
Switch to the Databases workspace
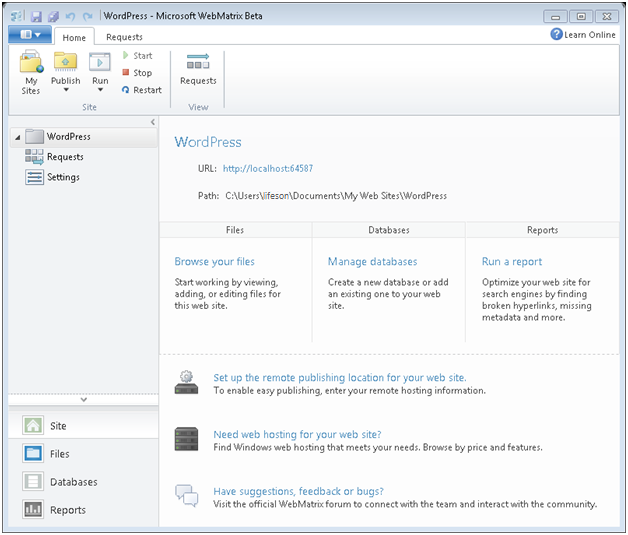tap(83, 482)
